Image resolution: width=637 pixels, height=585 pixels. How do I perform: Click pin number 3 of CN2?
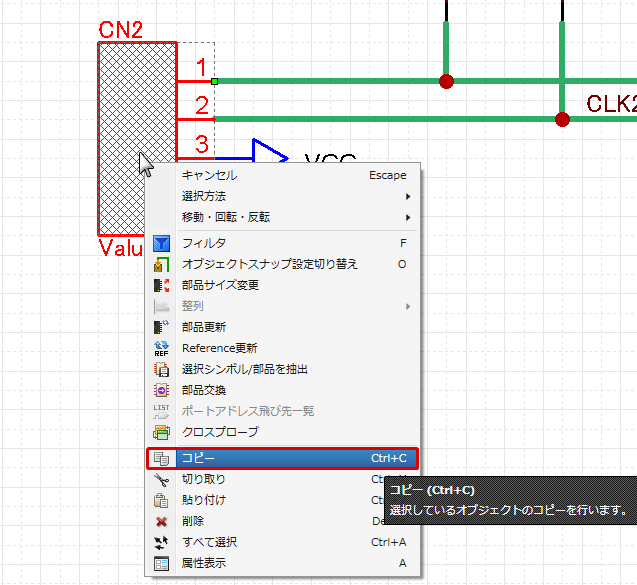click(202, 144)
